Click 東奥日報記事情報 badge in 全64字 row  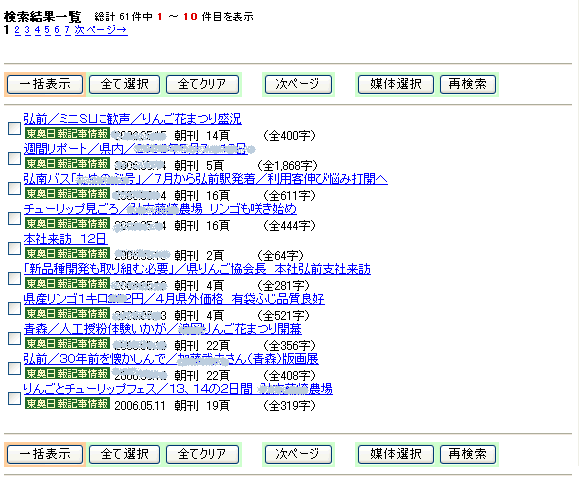click(x=67, y=253)
